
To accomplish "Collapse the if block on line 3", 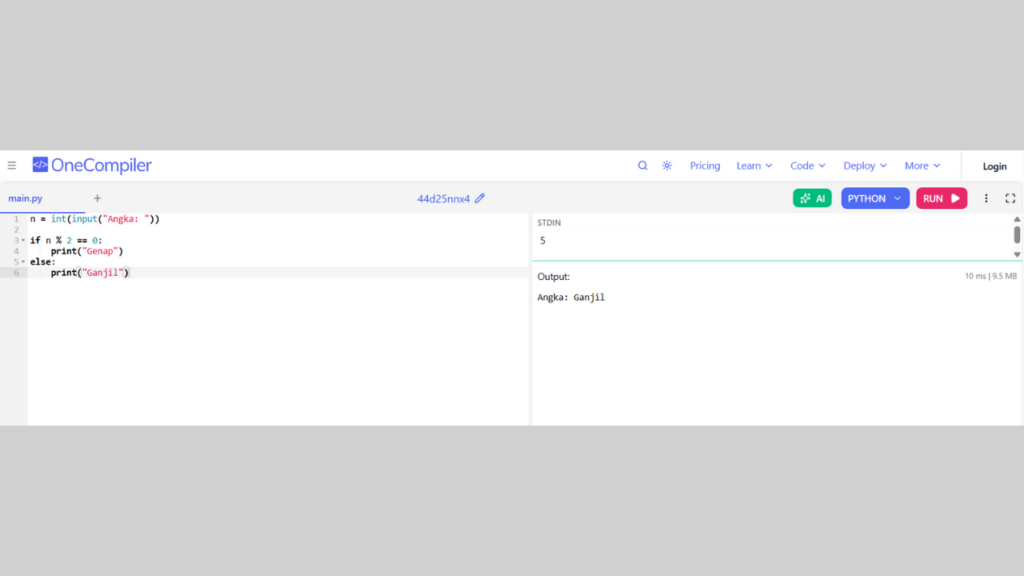I will [x=23, y=240].
